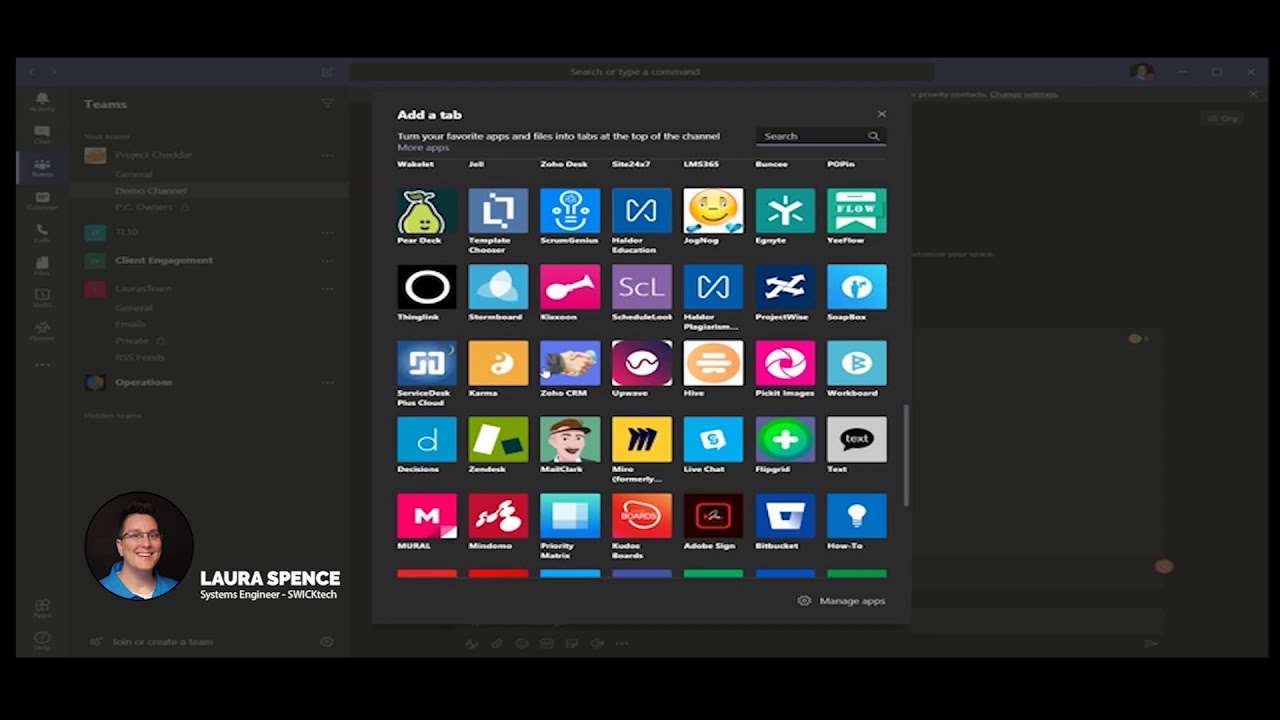Open the Live Chat app
This screenshot has height=720, width=1280.
[713, 439]
